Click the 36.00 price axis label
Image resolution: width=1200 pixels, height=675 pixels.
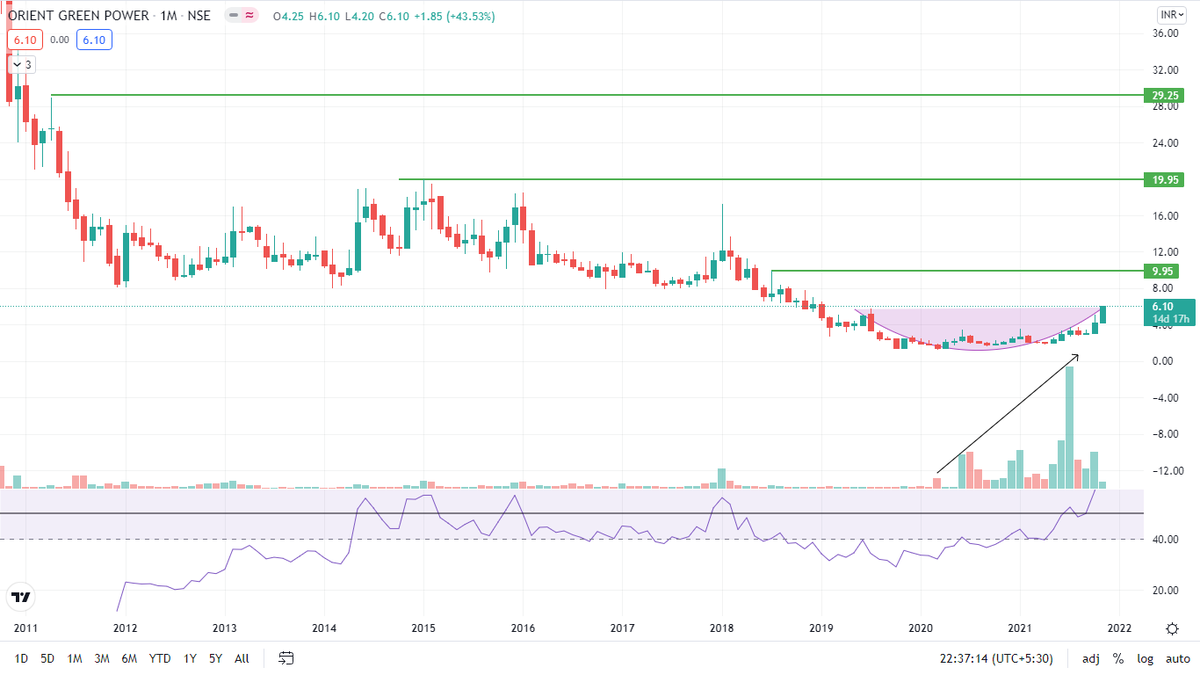tap(1166, 34)
